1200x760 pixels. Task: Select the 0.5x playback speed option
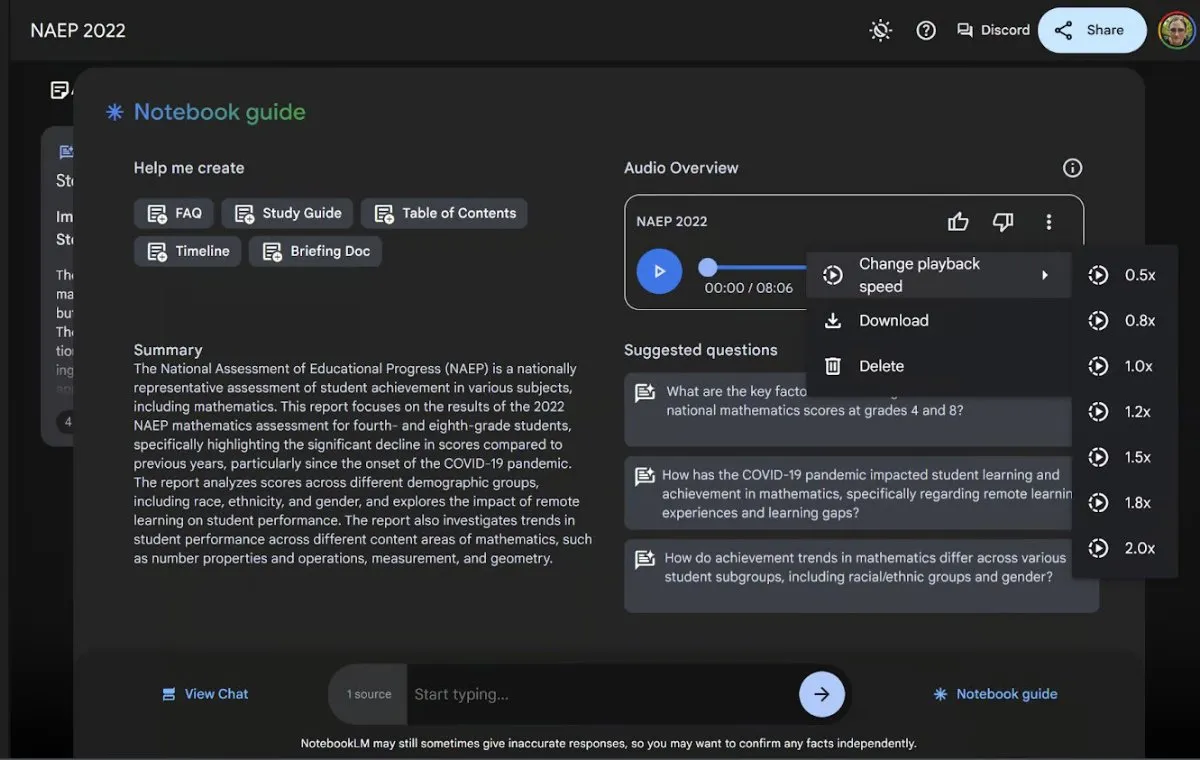(x=1124, y=275)
